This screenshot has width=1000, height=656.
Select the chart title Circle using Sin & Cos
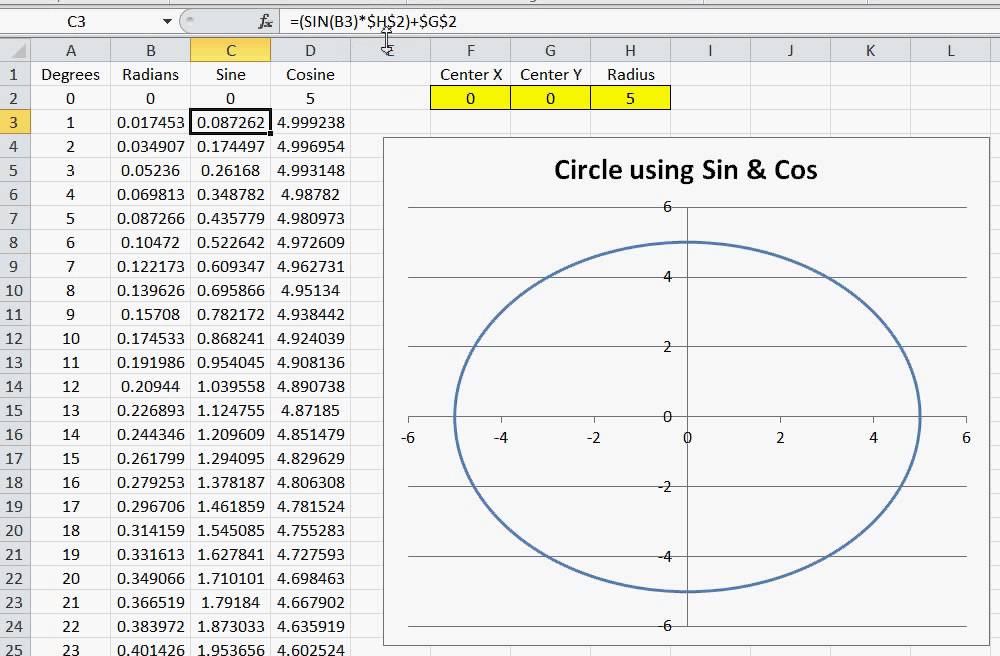point(686,170)
